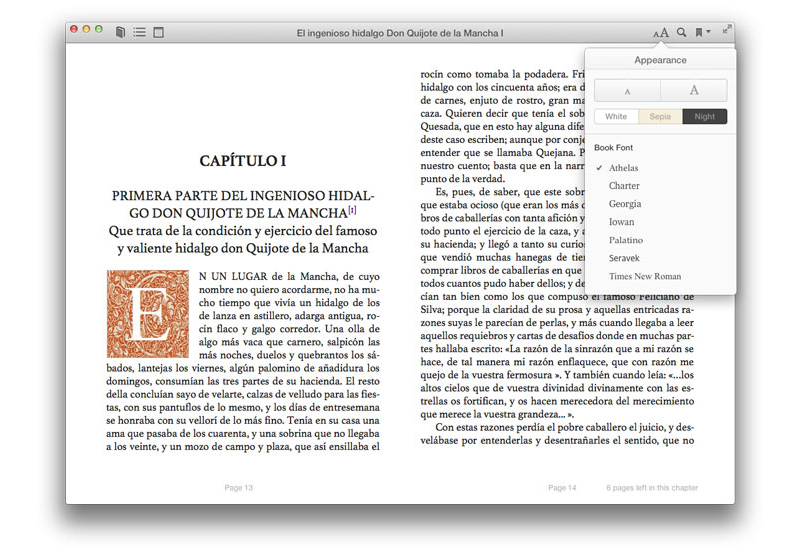Click the ornate drop cap E image

coord(148,314)
